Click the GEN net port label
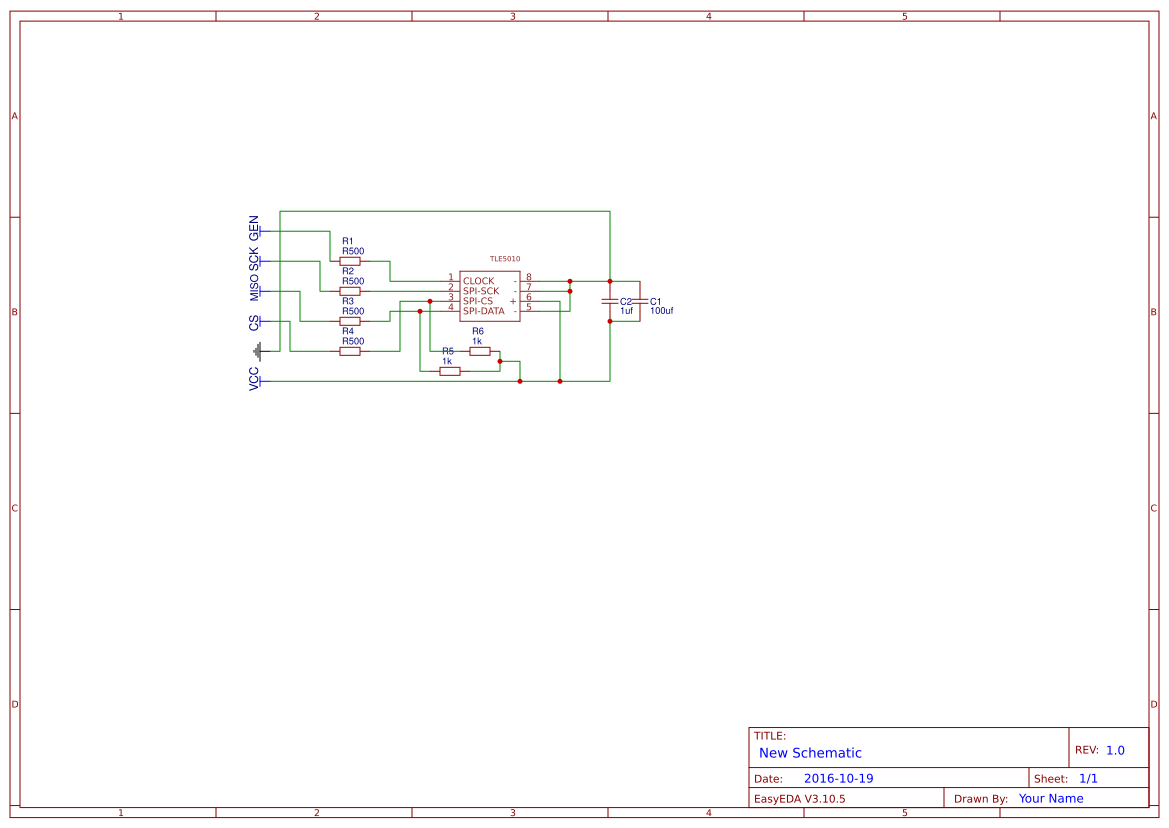The height and width of the screenshot is (828, 1169). pos(254,229)
